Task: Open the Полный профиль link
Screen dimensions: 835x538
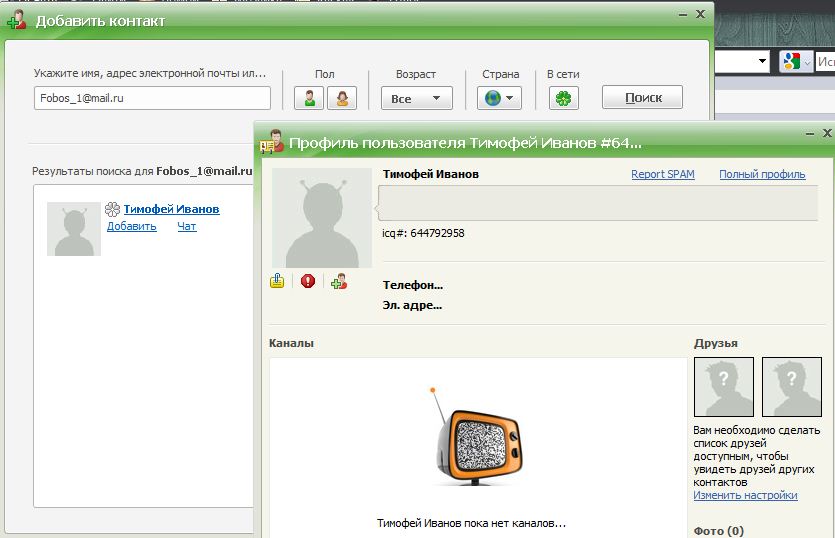Action: (762, 174)
